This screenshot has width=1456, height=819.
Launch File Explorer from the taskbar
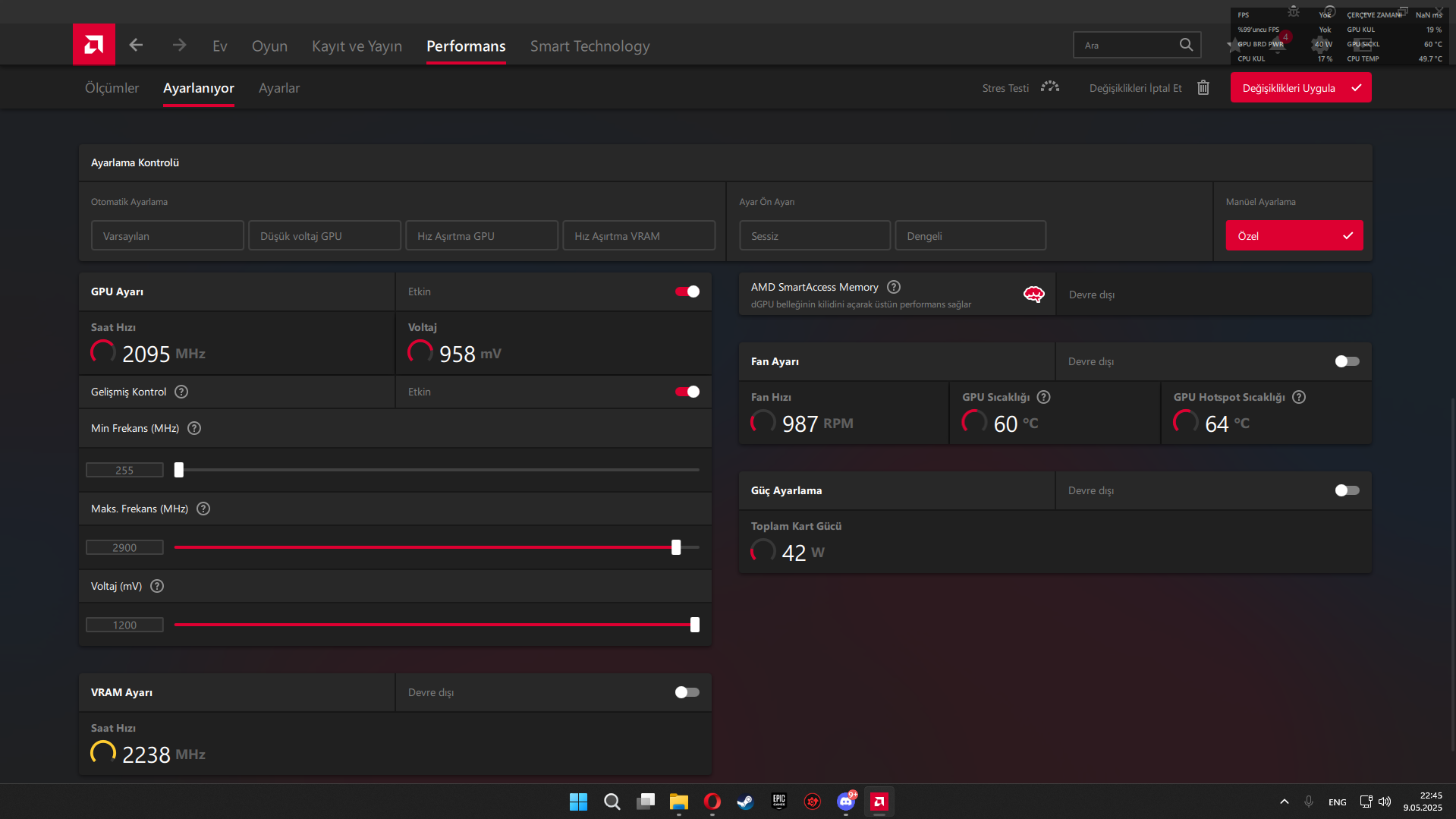click(679, 802)
